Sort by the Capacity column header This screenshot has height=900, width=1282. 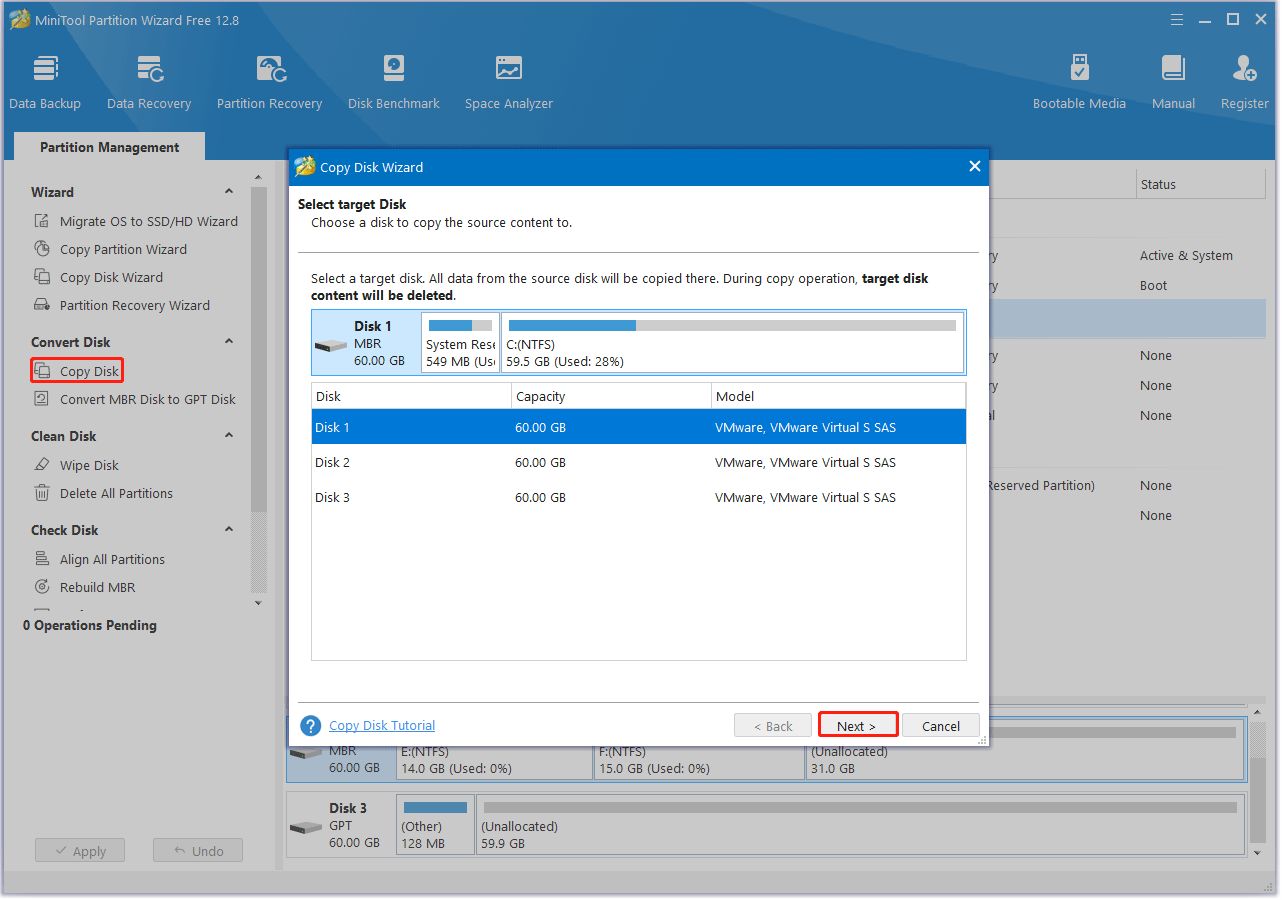coord(611,397)
